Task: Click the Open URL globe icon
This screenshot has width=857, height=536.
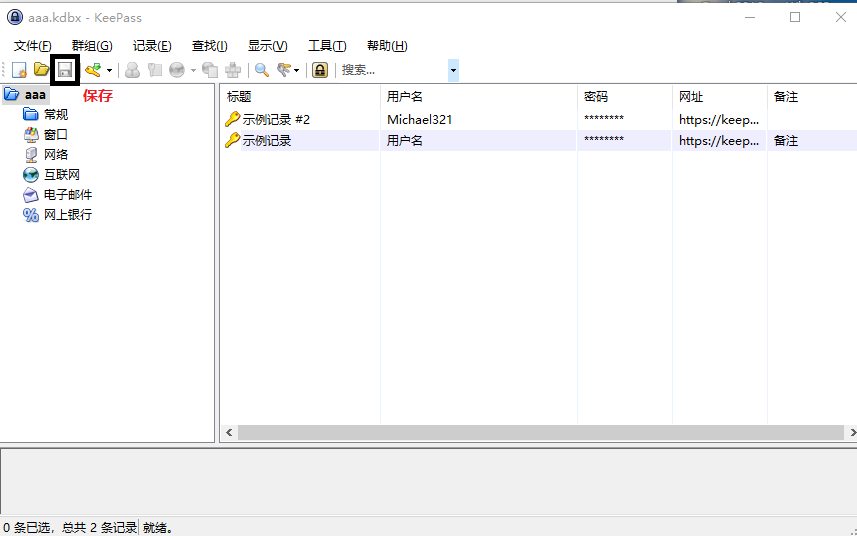Action: click(177, 70)
